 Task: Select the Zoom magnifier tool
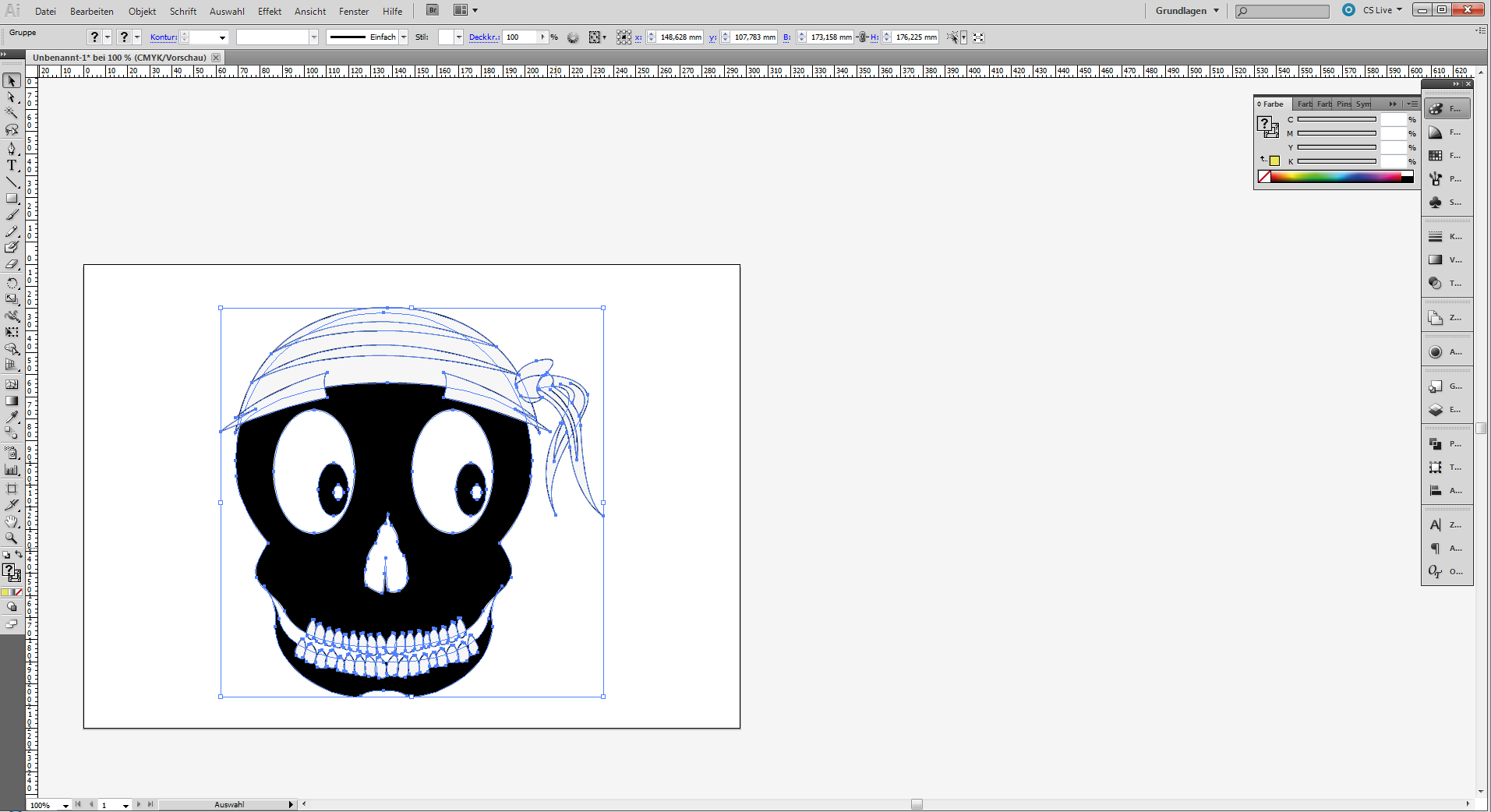tap(12, 538)
